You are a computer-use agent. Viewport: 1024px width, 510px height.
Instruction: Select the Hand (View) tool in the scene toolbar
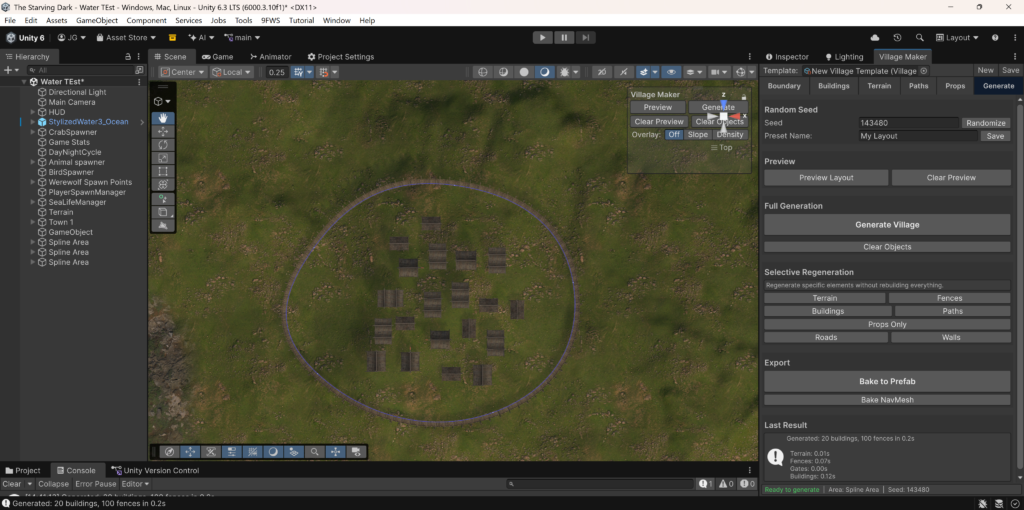pos(163,118)
